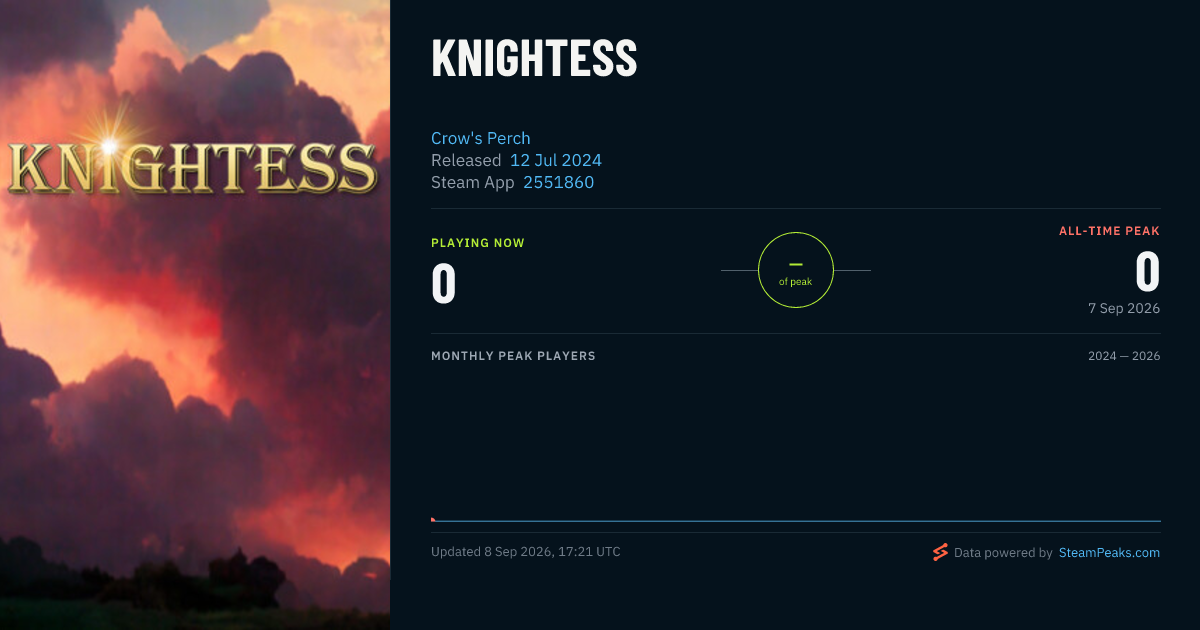Image resolution: width=1200 pixels, height=630 pixels.
Task: Open Steam App ID 2551860
Action: coord(558,182)
